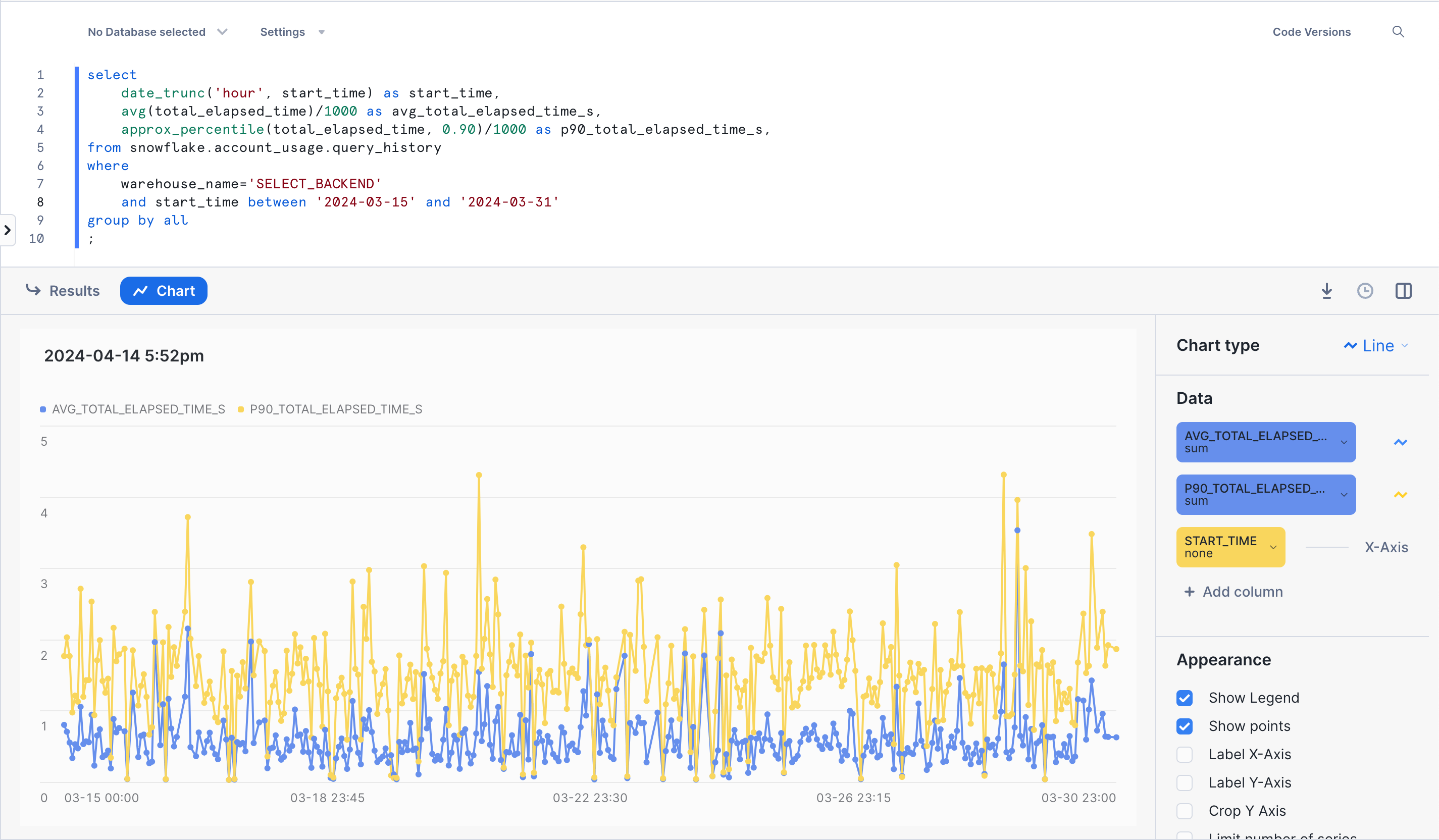Click the P90_TOTAL_ELAPSED_TIME_S legend swatch

[241, 409]
